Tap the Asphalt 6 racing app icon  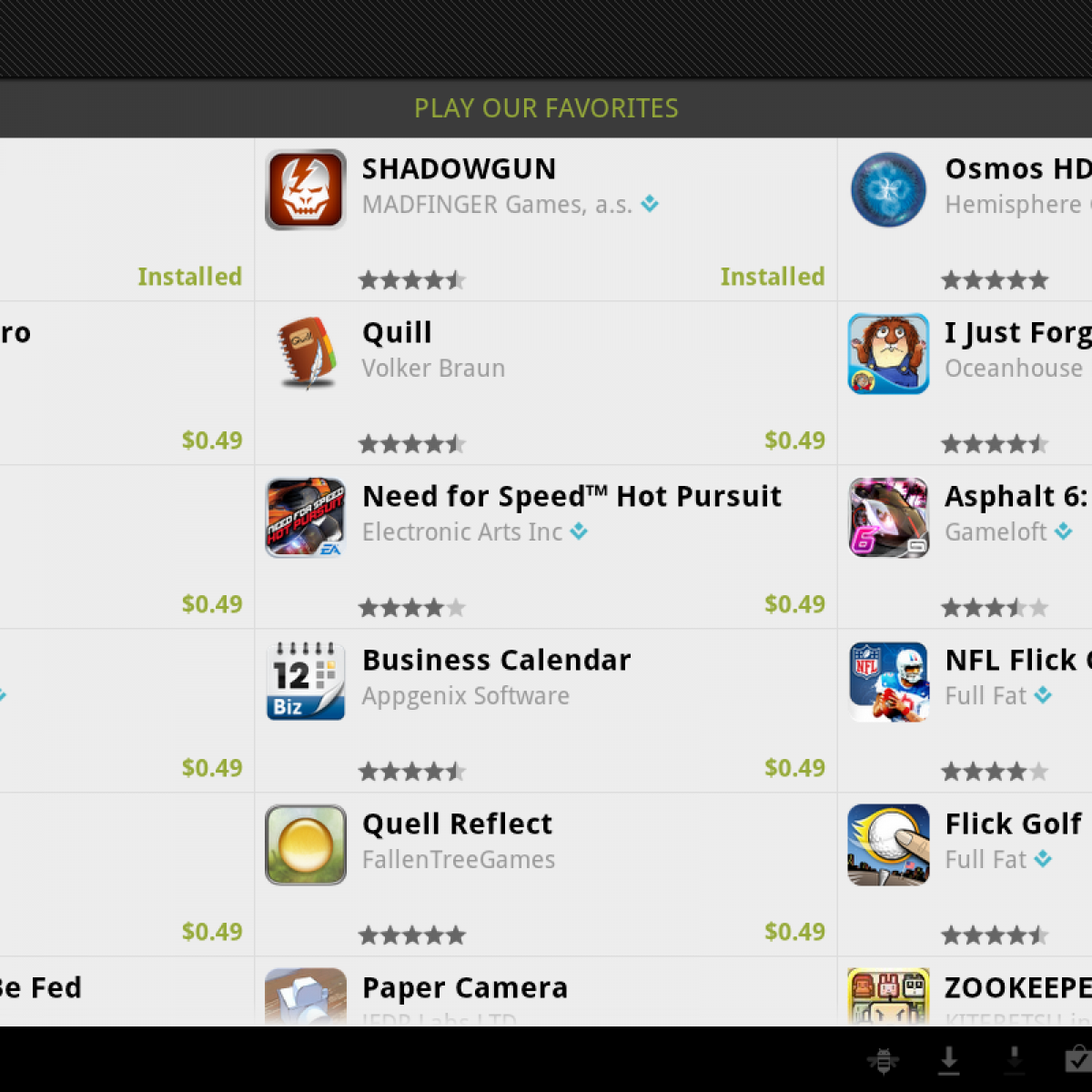(888, 517)
